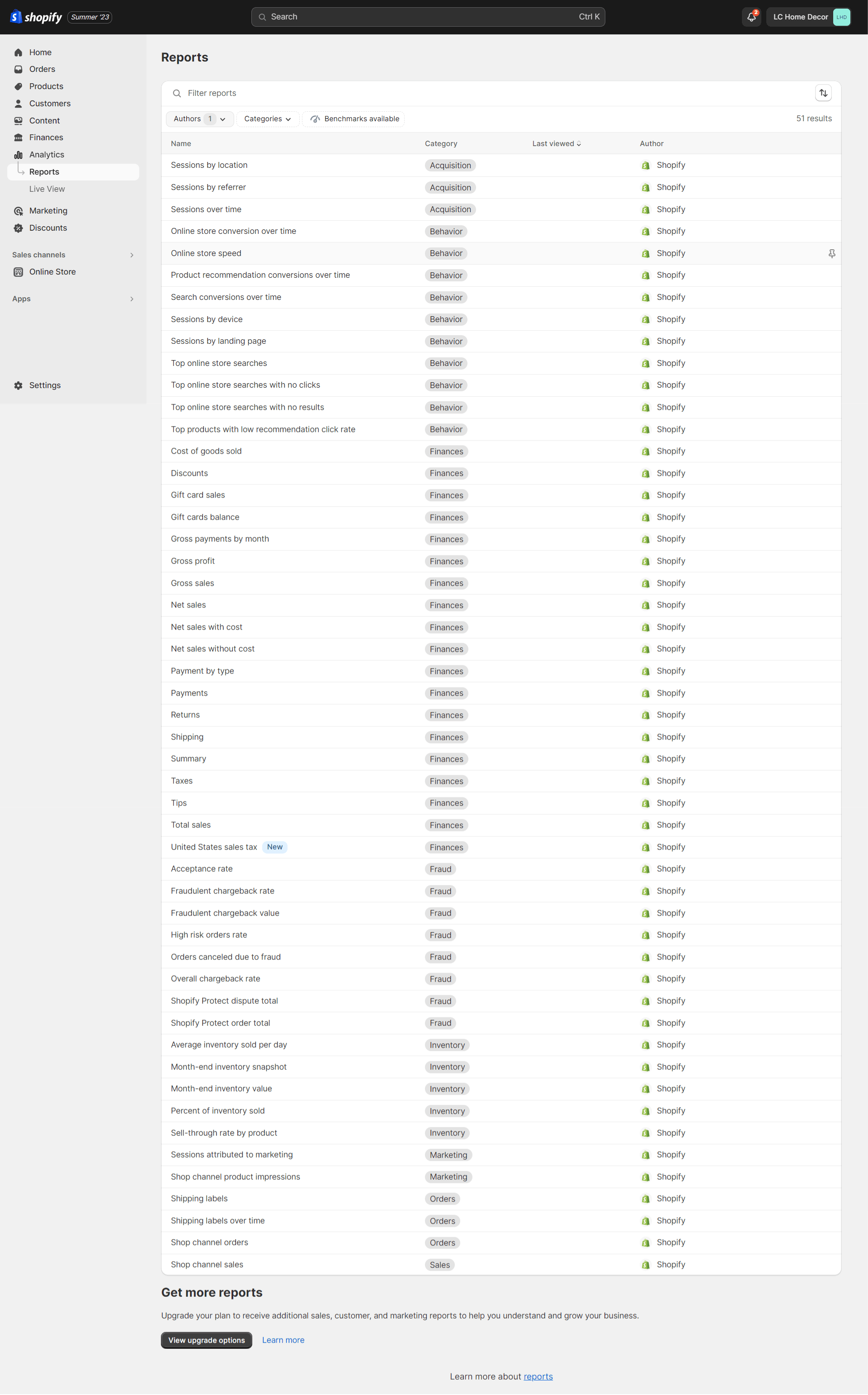Expand the Authors filter dropdown
The width and height of the screenshot is (868, 1395).
pyautogui.click(x=198, y=119)
